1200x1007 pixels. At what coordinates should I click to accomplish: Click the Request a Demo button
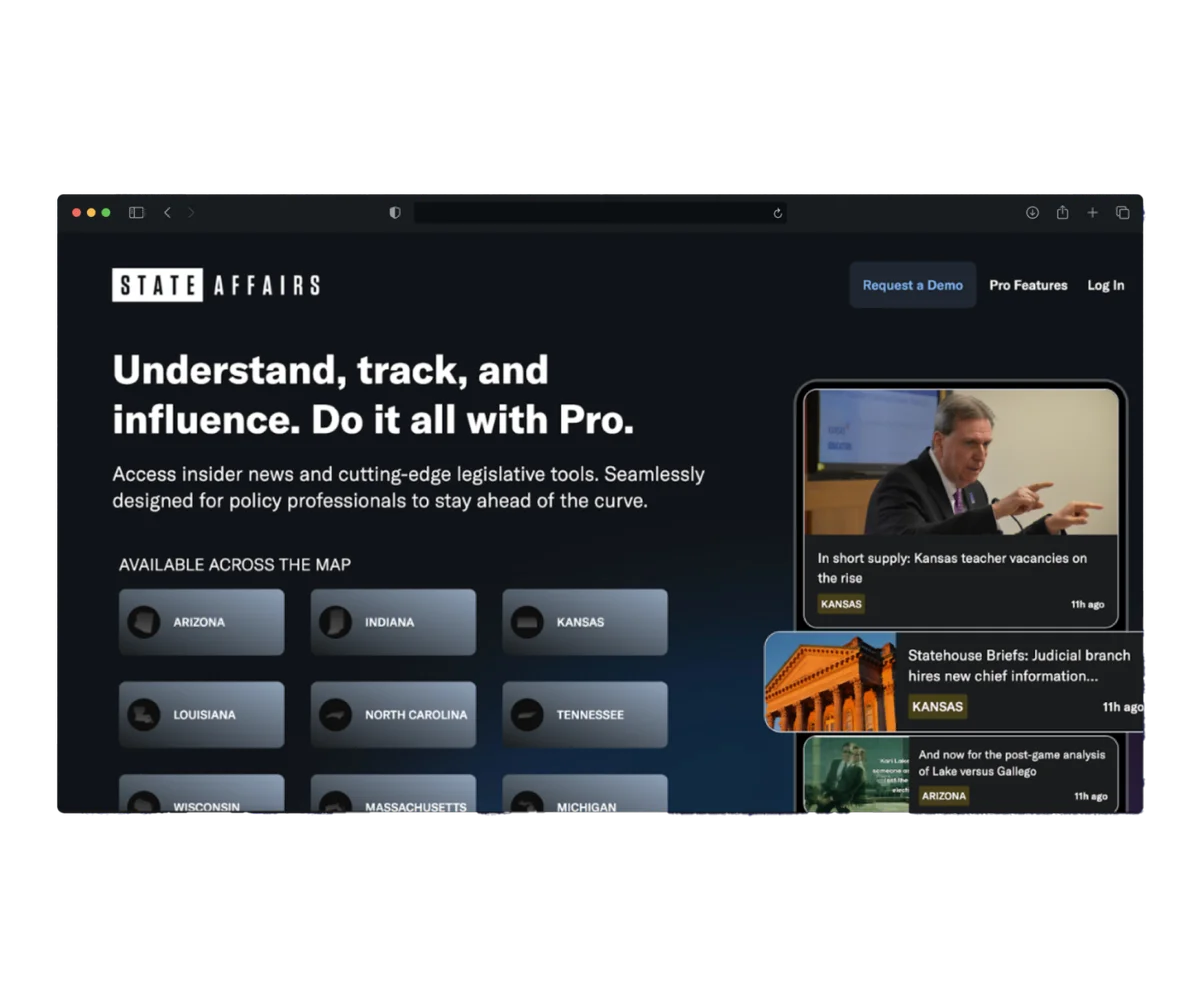(x=912, y=285)
